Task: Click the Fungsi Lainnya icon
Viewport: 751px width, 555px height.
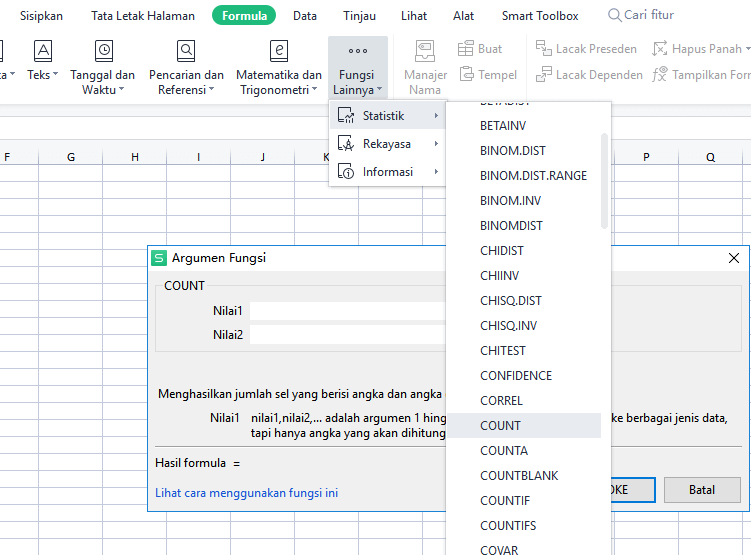Action: tap(357, 51)
